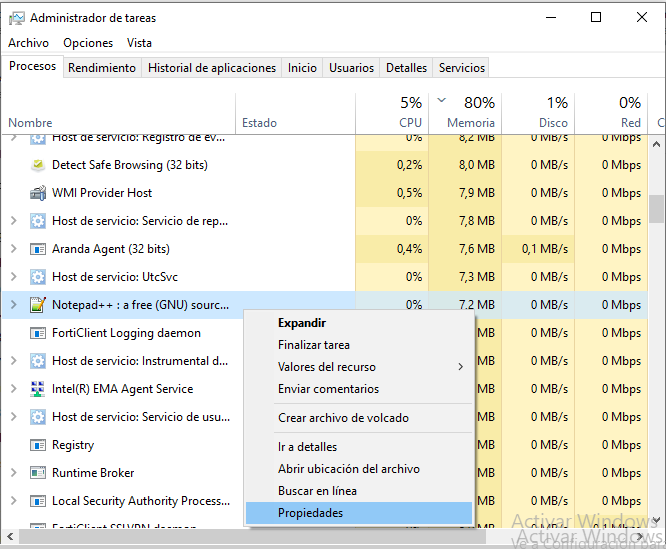Click the horizontal scrollbar thumb

252,537
